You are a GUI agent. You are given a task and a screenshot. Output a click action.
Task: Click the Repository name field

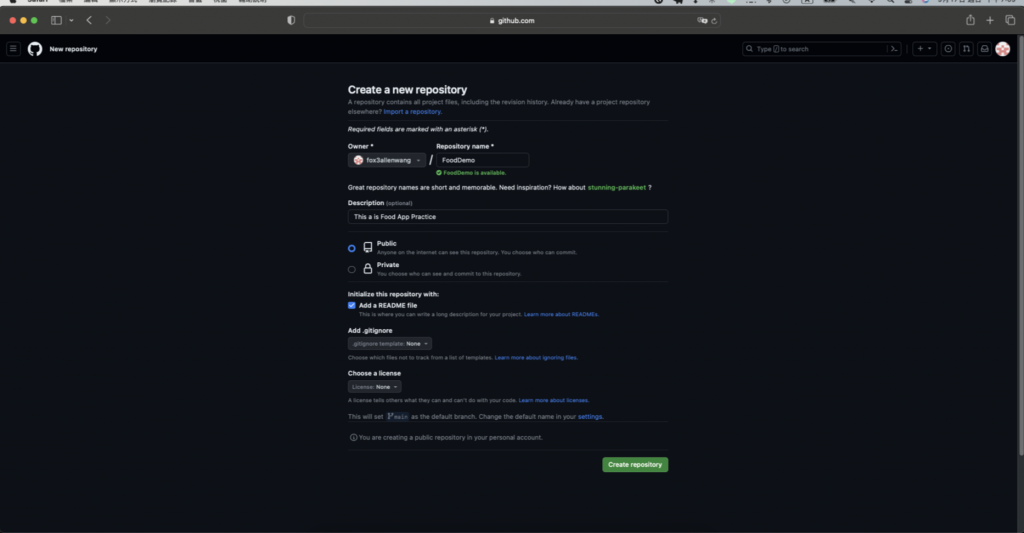(483, 160)
